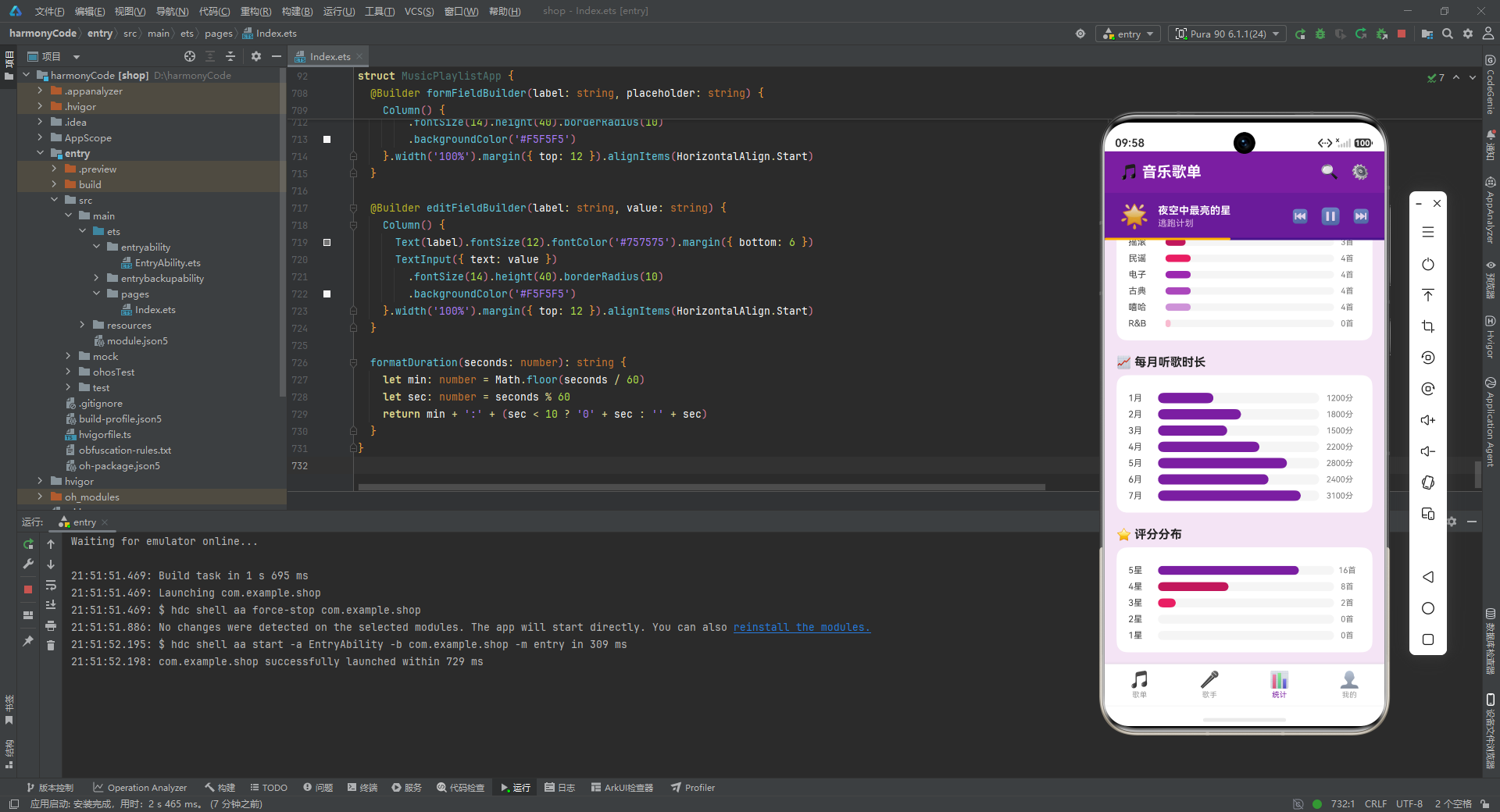Print the console output icon
The width and height of the screenshot is (1500, 812).
click(51, 625)
